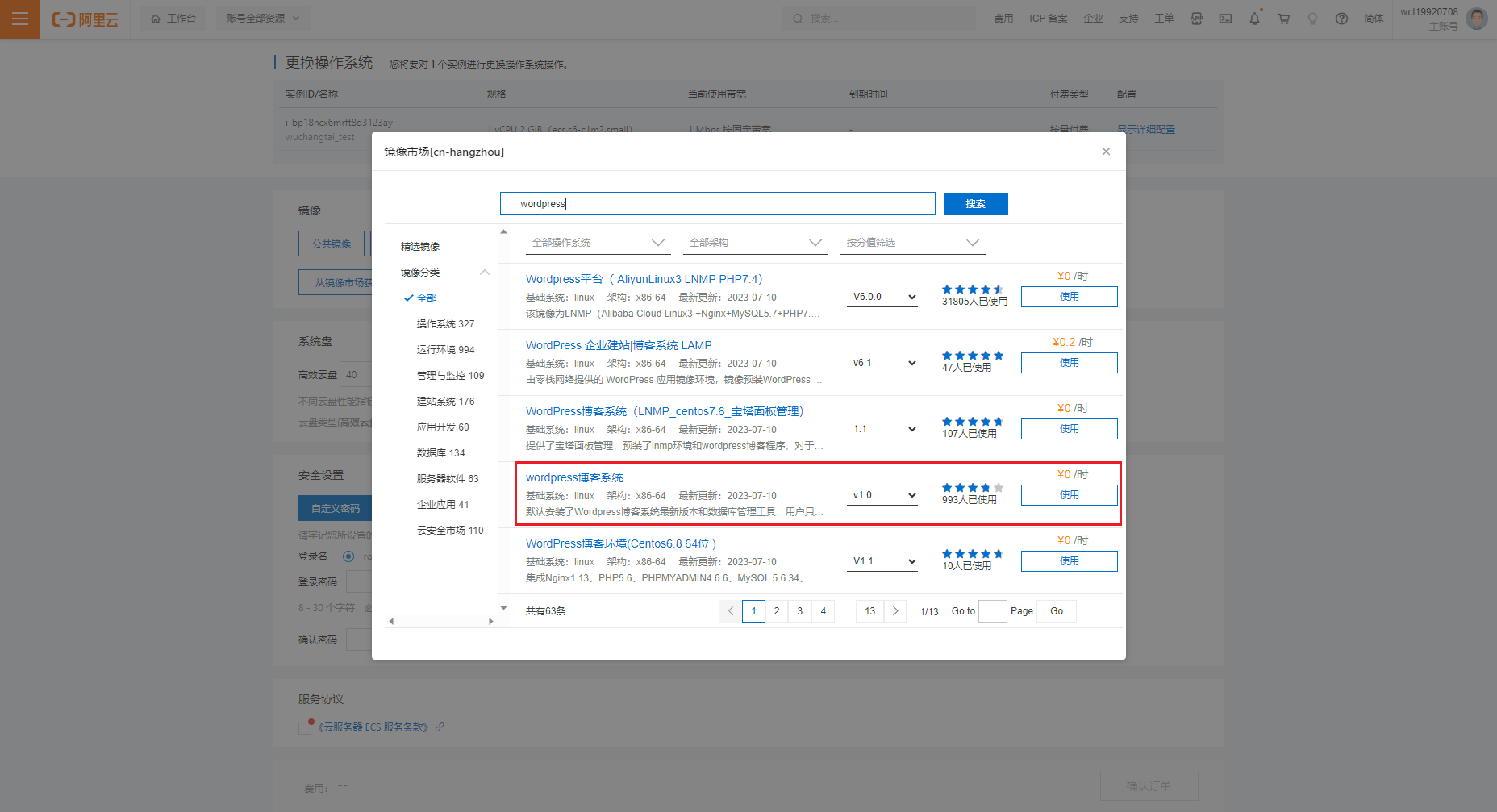Viewport: 1497px width, 812px height.
Task: Click the lightbulb tips icon
Action: click(1312, 19)
